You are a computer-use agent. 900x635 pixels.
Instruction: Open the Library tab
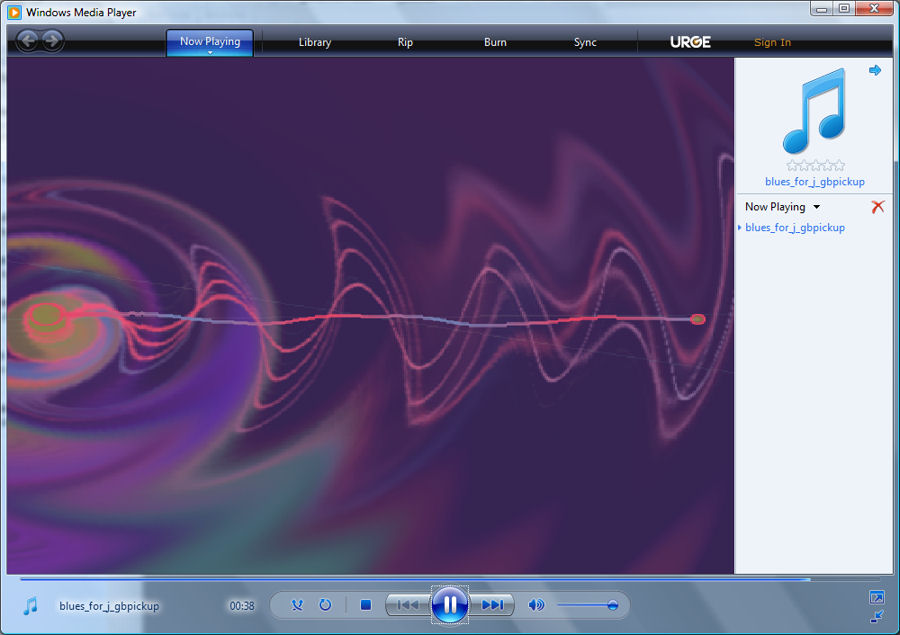[315, 42]
